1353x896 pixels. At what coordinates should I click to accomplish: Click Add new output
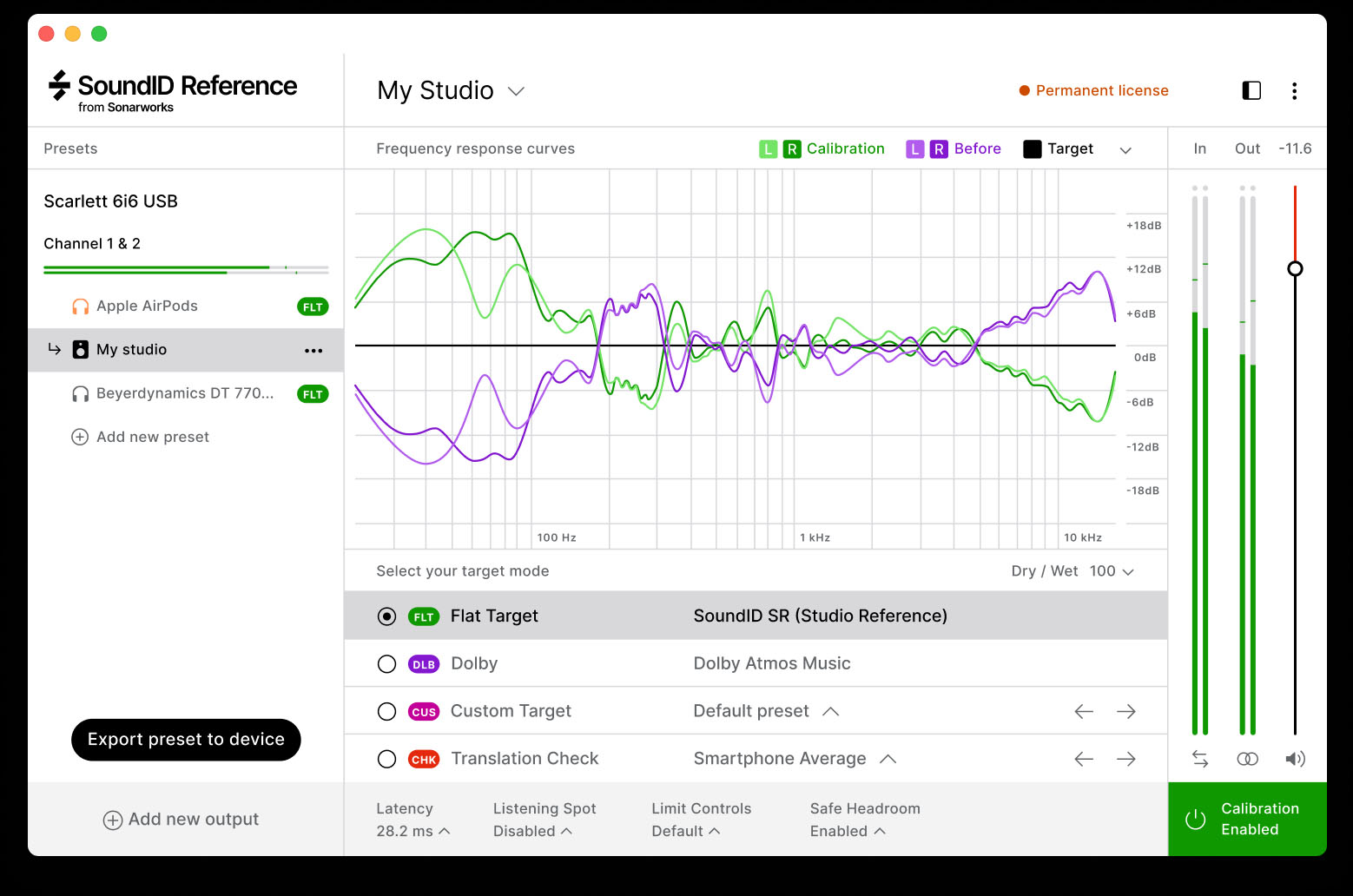[x=181, y=820]
